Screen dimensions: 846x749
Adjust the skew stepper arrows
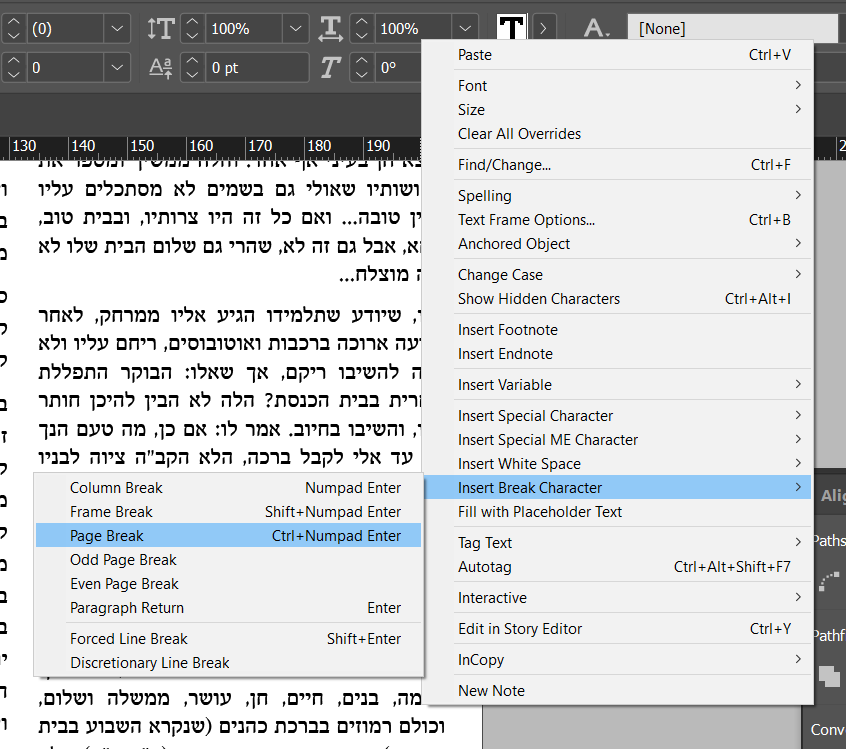click(361, 68)
